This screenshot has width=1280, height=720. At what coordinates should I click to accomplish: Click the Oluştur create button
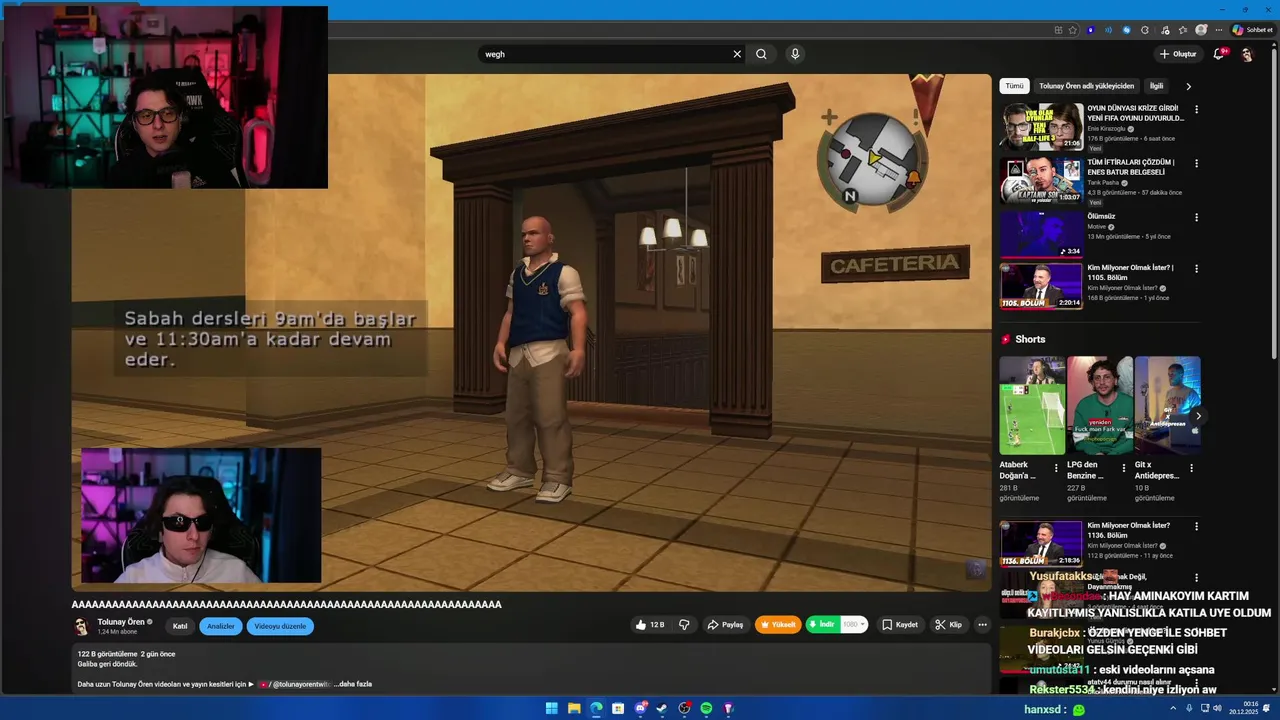1178,54
